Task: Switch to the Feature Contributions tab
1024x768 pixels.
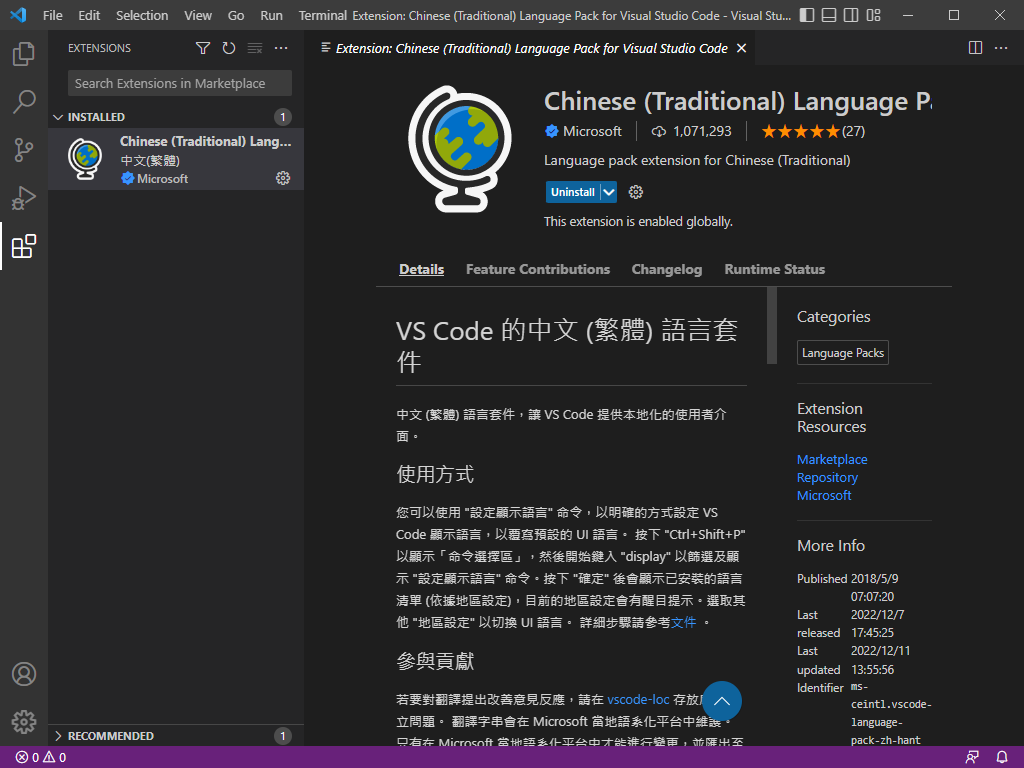Action: click(537, 269)
